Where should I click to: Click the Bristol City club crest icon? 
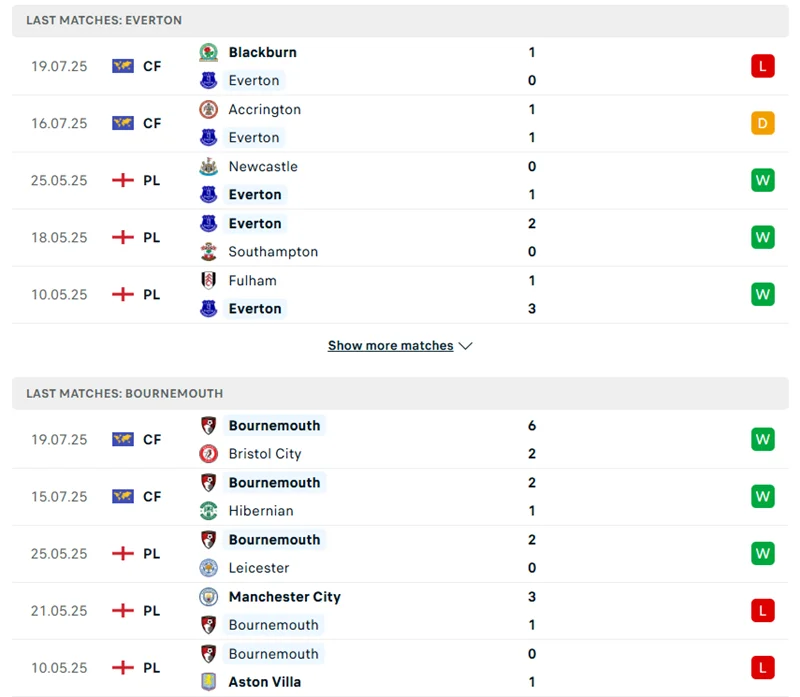click(x=208, y=454)
